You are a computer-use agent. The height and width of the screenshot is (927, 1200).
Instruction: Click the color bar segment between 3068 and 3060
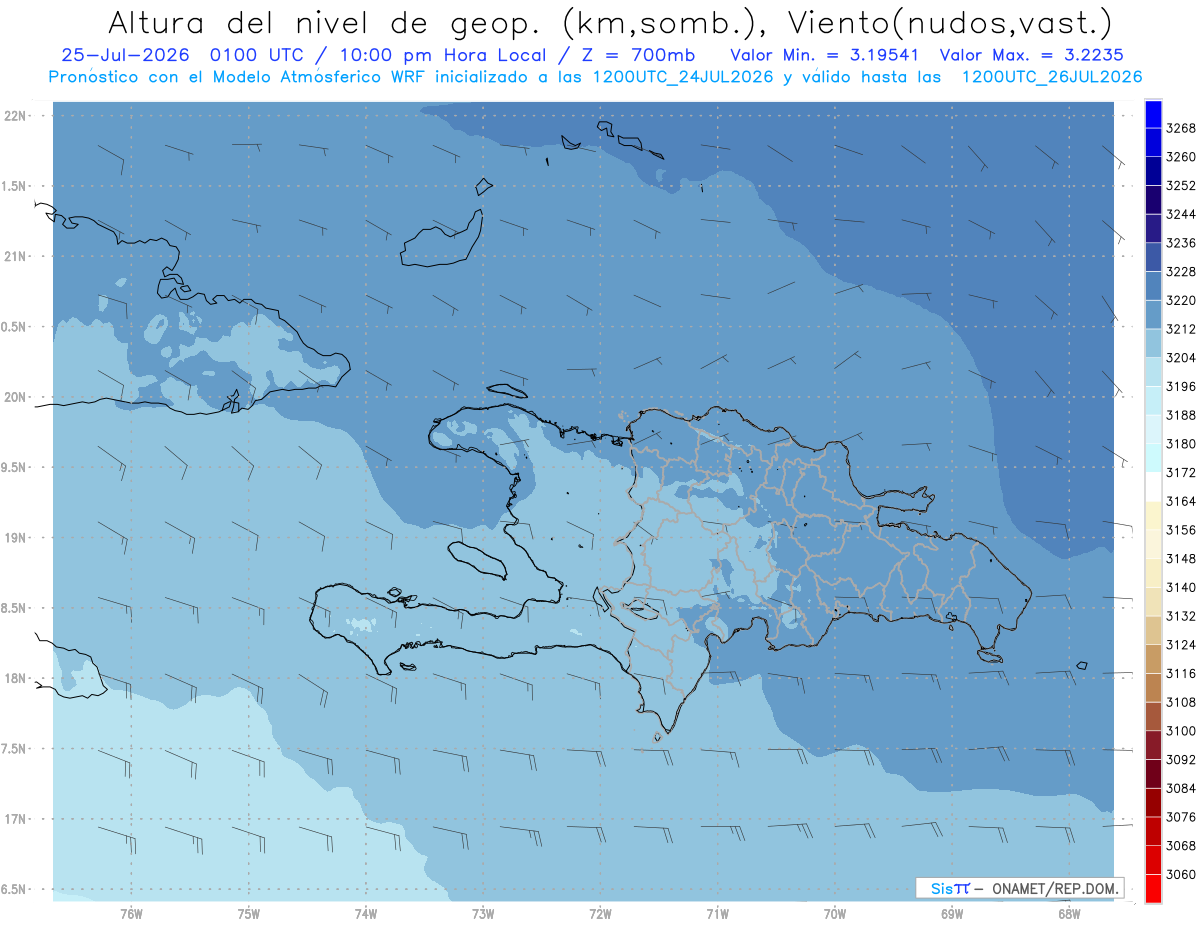tap(1153, 860)
